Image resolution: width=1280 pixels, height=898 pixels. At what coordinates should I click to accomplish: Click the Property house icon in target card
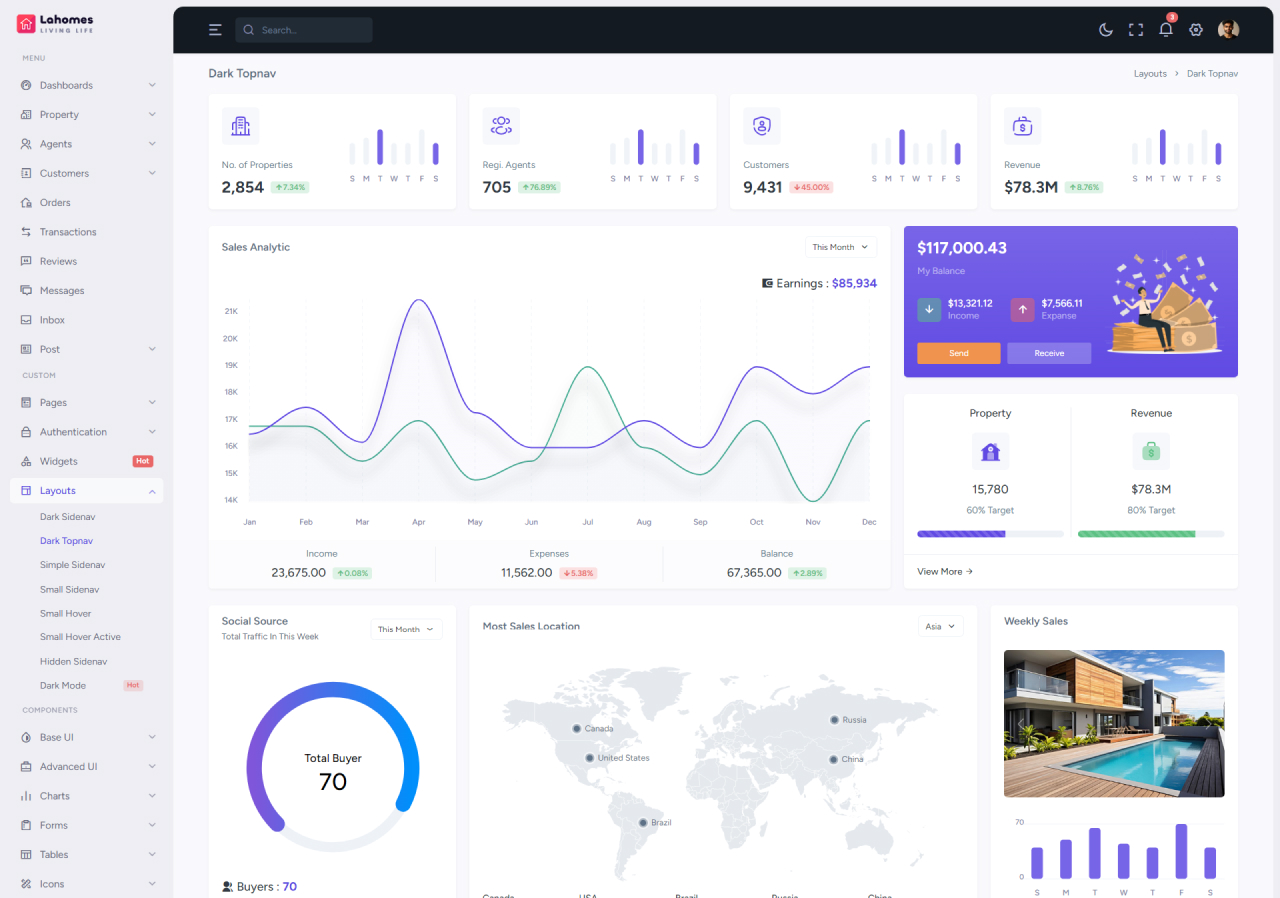(991, 452)
